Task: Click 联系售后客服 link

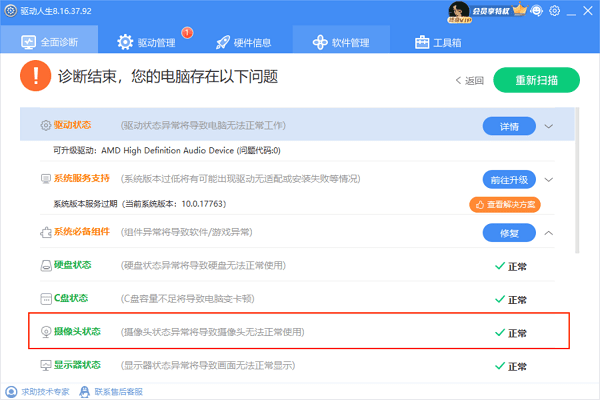Action: 119,392
